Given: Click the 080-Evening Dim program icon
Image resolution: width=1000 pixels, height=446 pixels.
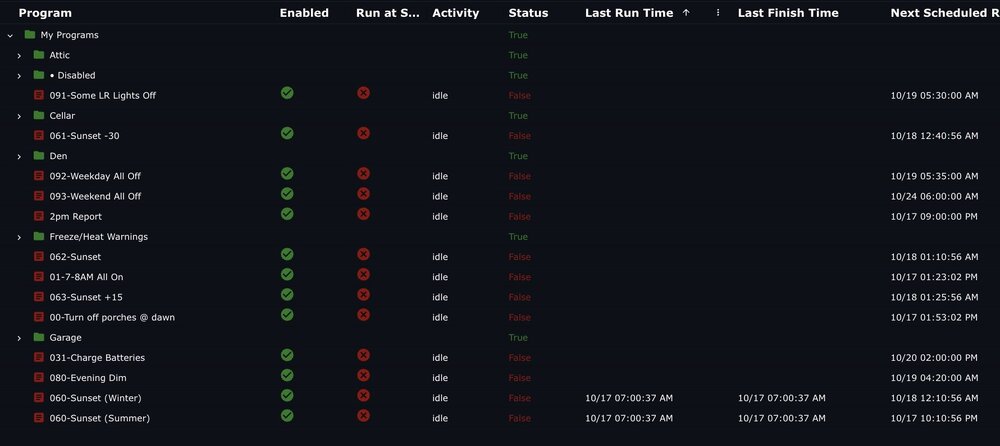Looking at the screenshot, I should [x=39, y=378].
